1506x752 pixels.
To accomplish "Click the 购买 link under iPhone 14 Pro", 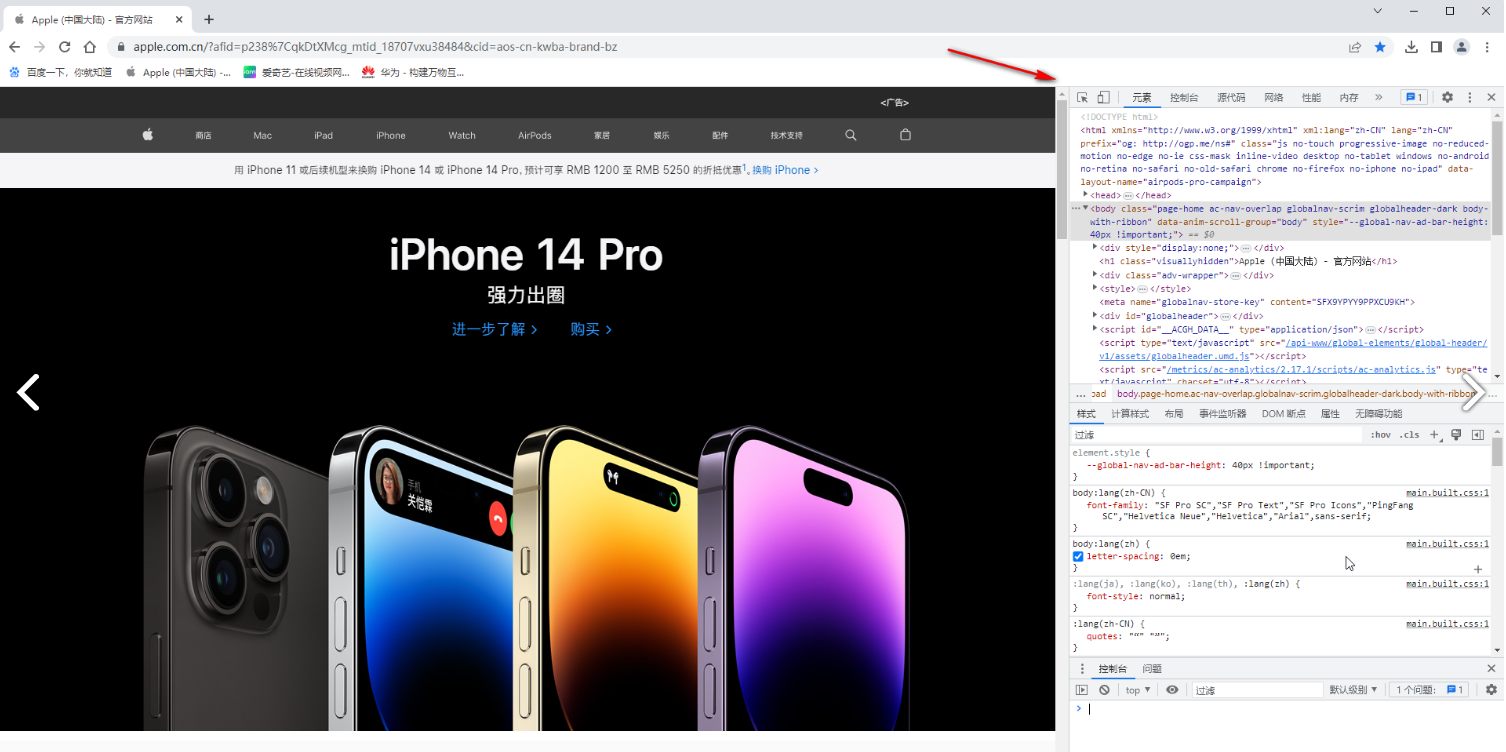I will pyautogui.click(x=591, y=329).
